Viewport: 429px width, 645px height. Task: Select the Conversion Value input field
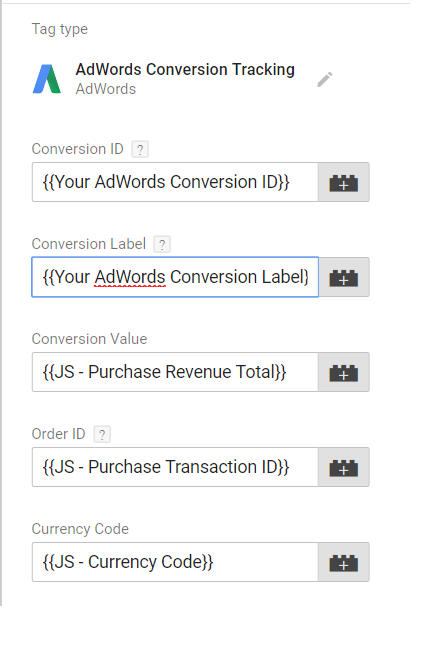point(175,372)
